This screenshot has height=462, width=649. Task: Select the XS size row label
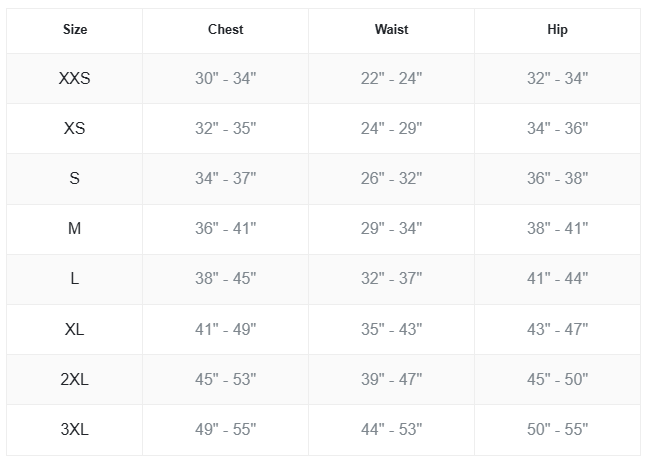tap(75, 129)
